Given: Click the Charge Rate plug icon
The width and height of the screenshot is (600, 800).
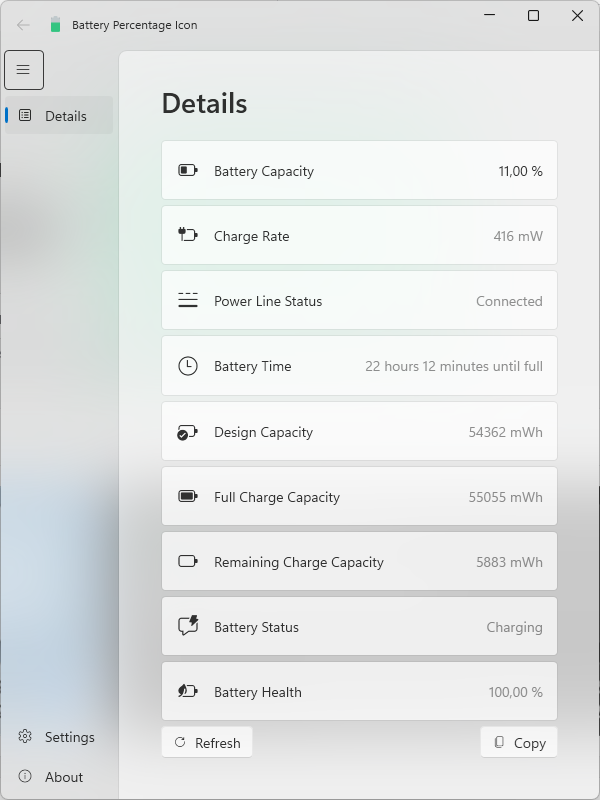Looking at the screenshot, I should point(188,235).
